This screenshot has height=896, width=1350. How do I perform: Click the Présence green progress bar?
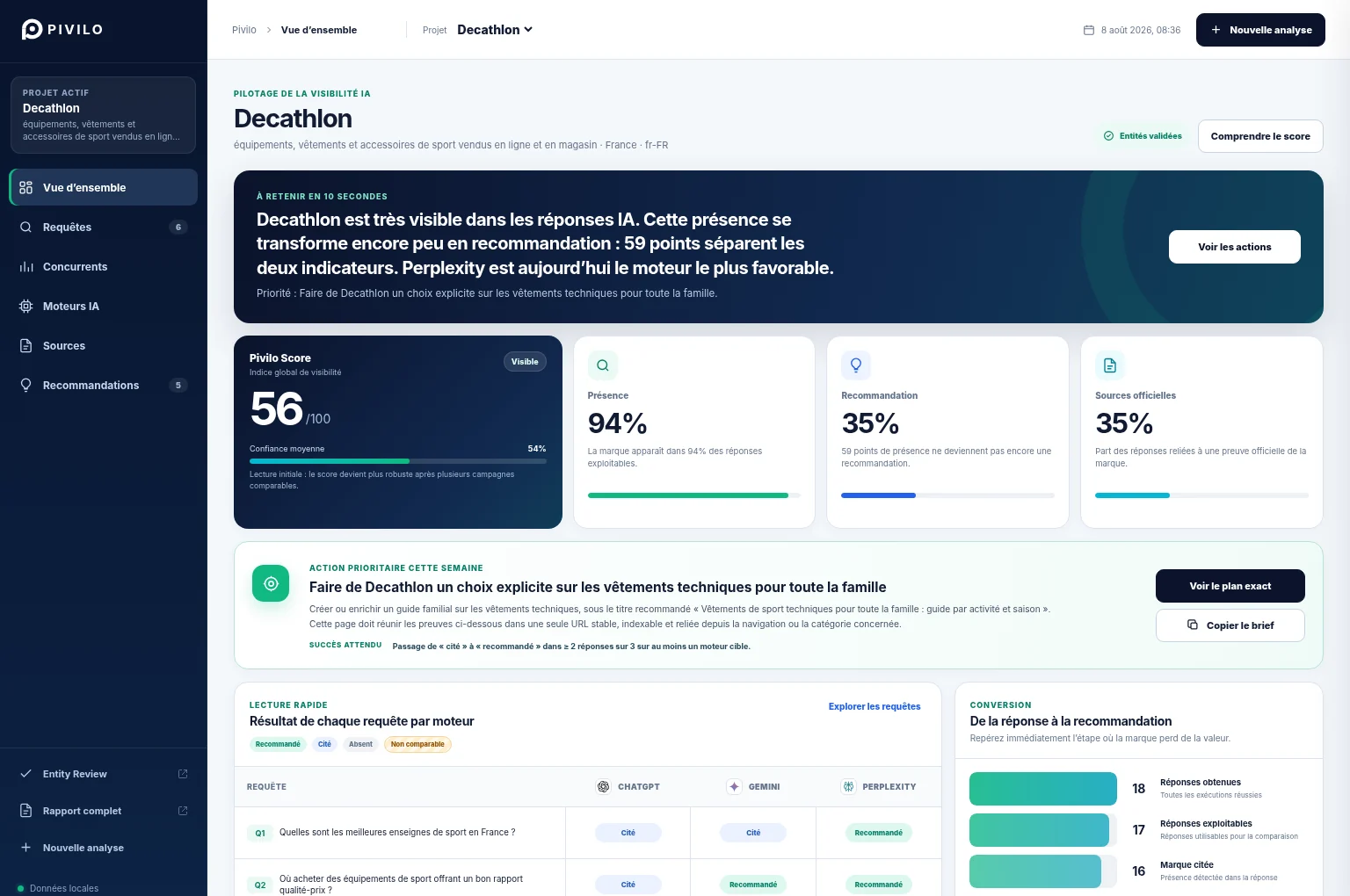click(x=694, y=495)
